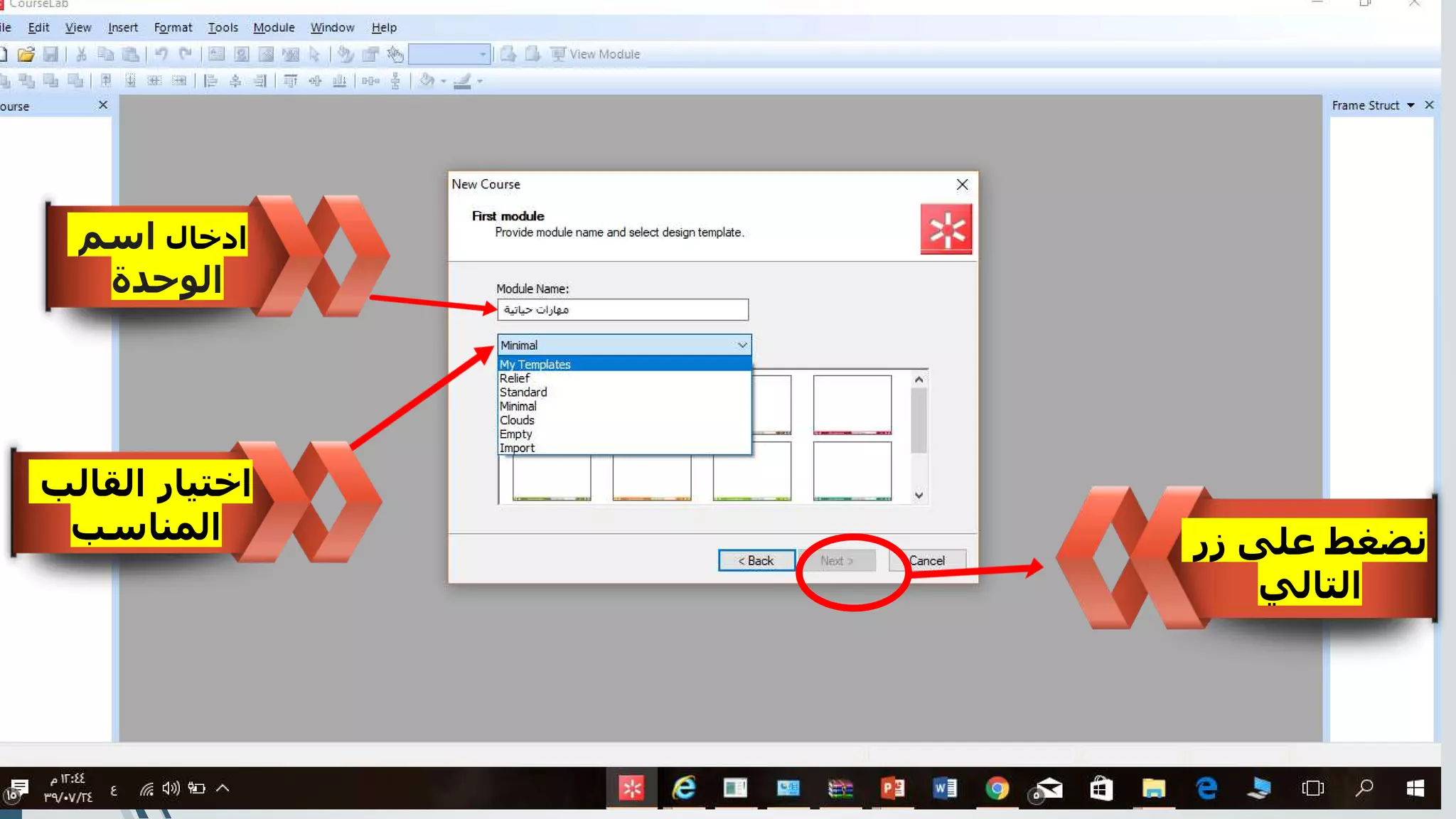The height and width of the screenshot is (819, 1456).
Task: Open PowerPoint from the taskbar
Action: point(892,788)
